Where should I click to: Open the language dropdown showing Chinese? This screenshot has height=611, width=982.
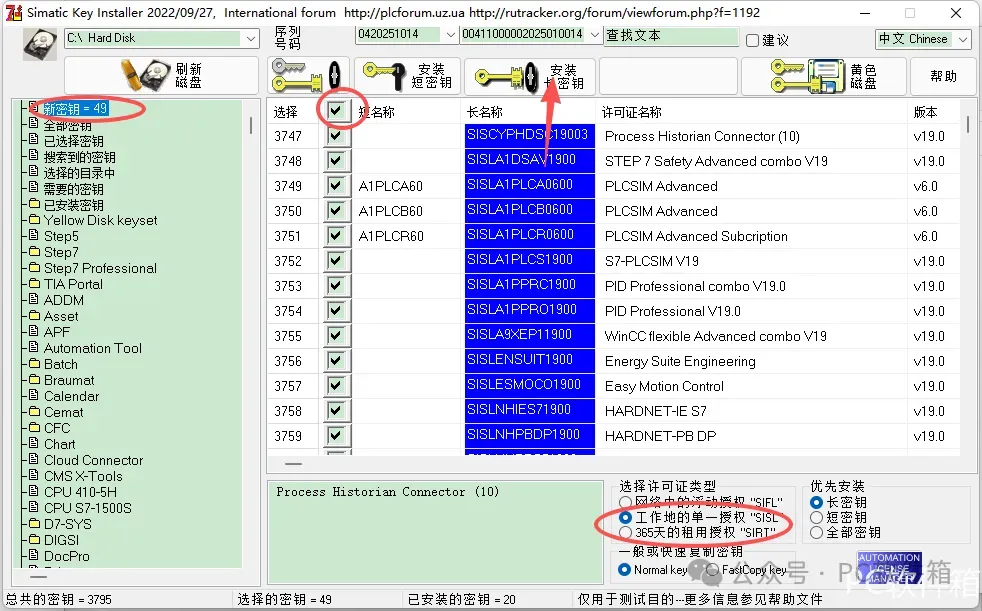[x=963, y=39]
